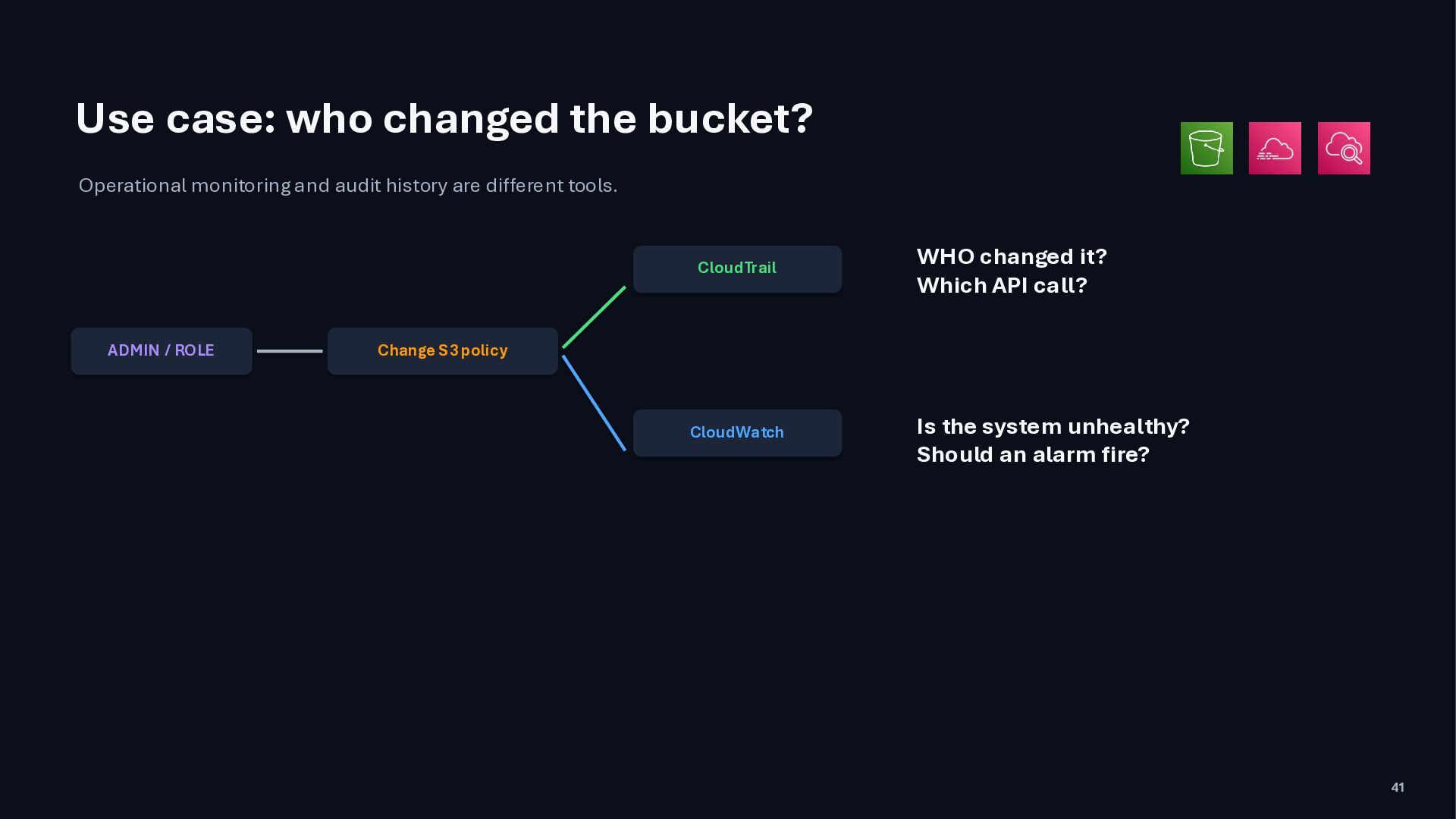Click the subtitle about operational monitoring

point(348,186)
